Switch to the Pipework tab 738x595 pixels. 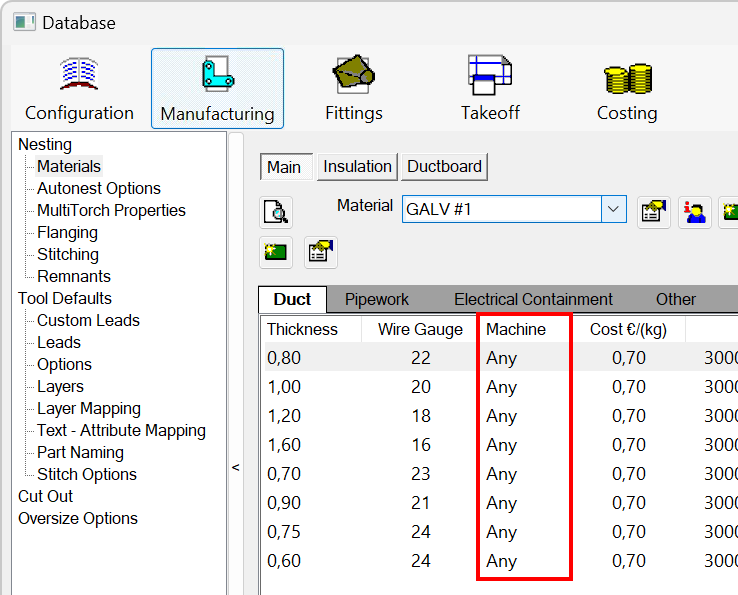377,299
